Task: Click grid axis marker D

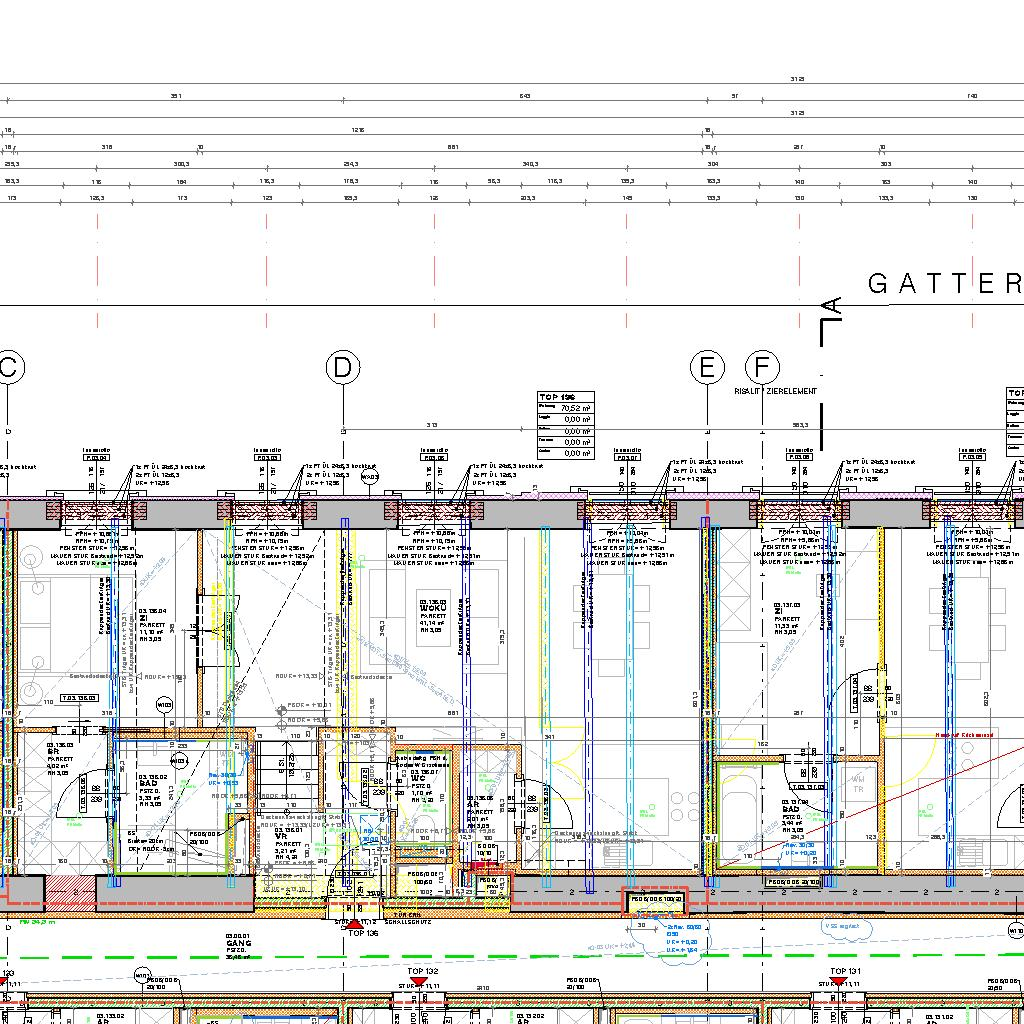Action: click(343, 367)
